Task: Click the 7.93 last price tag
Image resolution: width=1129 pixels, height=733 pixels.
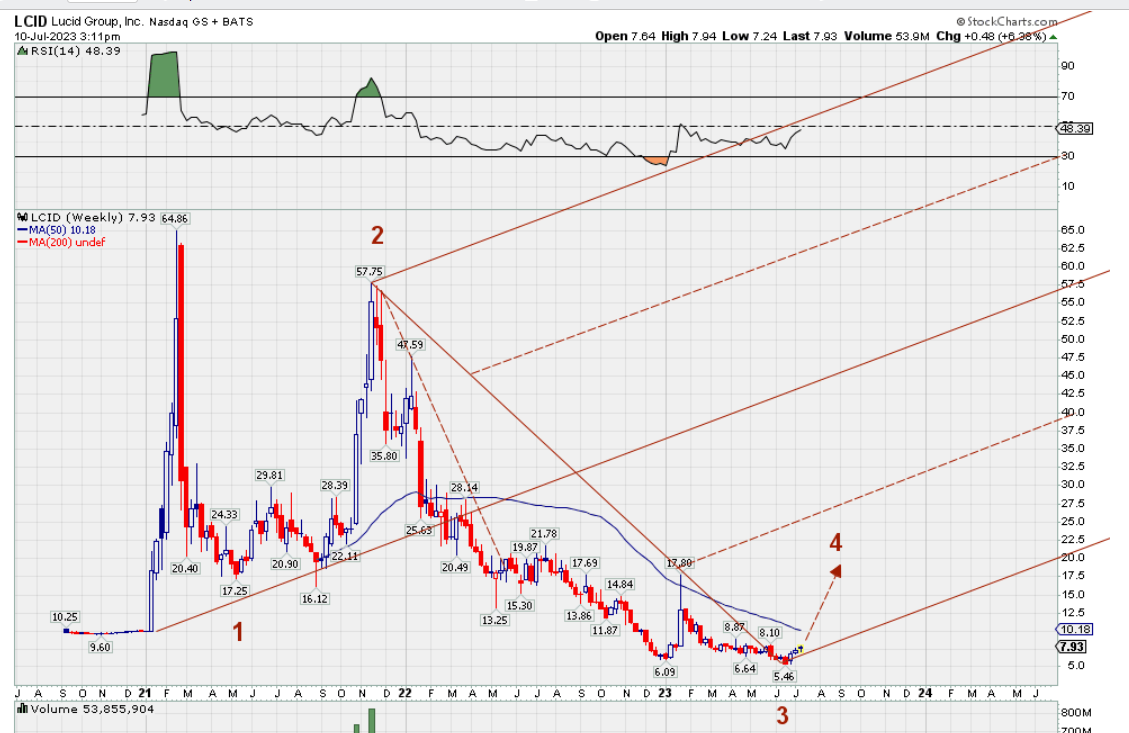Action: point(1073,647)
